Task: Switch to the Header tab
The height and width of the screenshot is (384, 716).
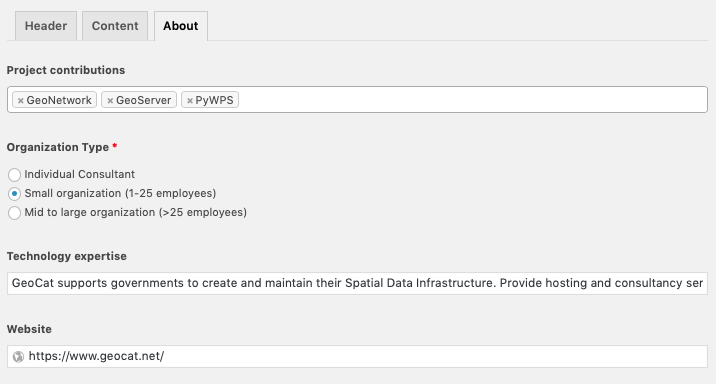Action: (46, 26)
